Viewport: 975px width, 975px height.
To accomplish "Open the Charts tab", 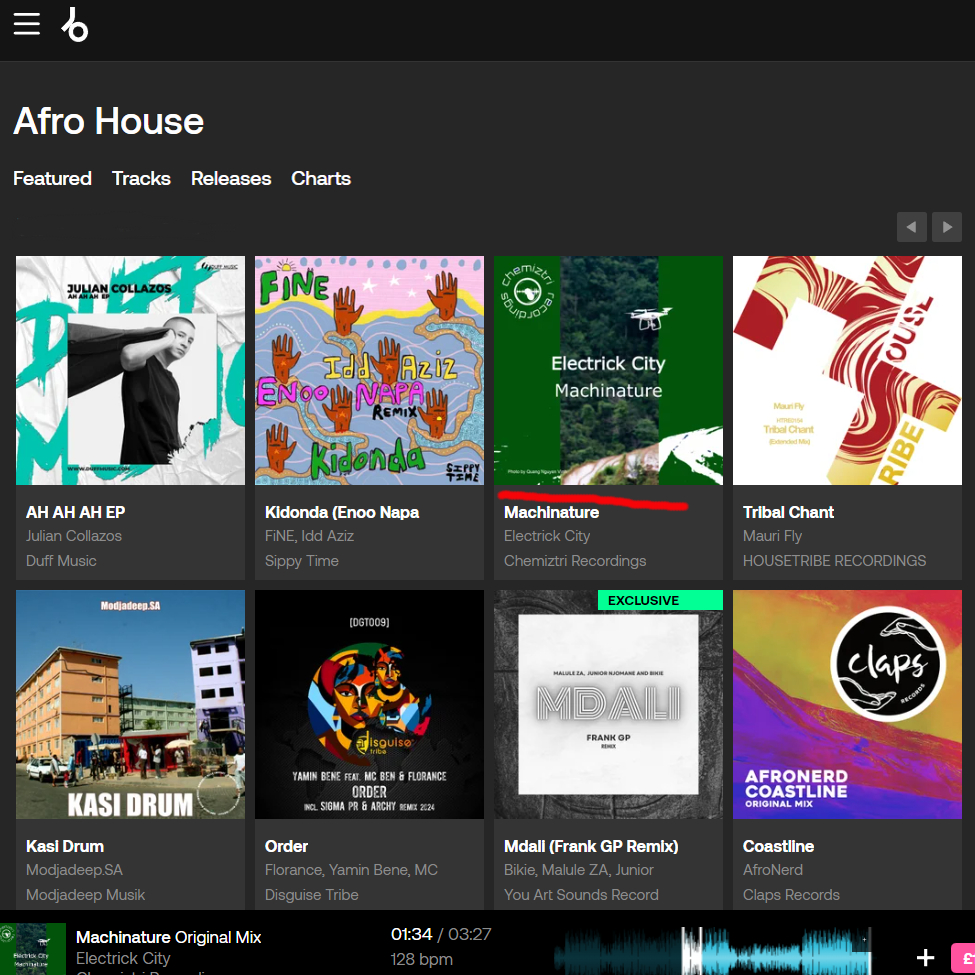I will 321,178.
